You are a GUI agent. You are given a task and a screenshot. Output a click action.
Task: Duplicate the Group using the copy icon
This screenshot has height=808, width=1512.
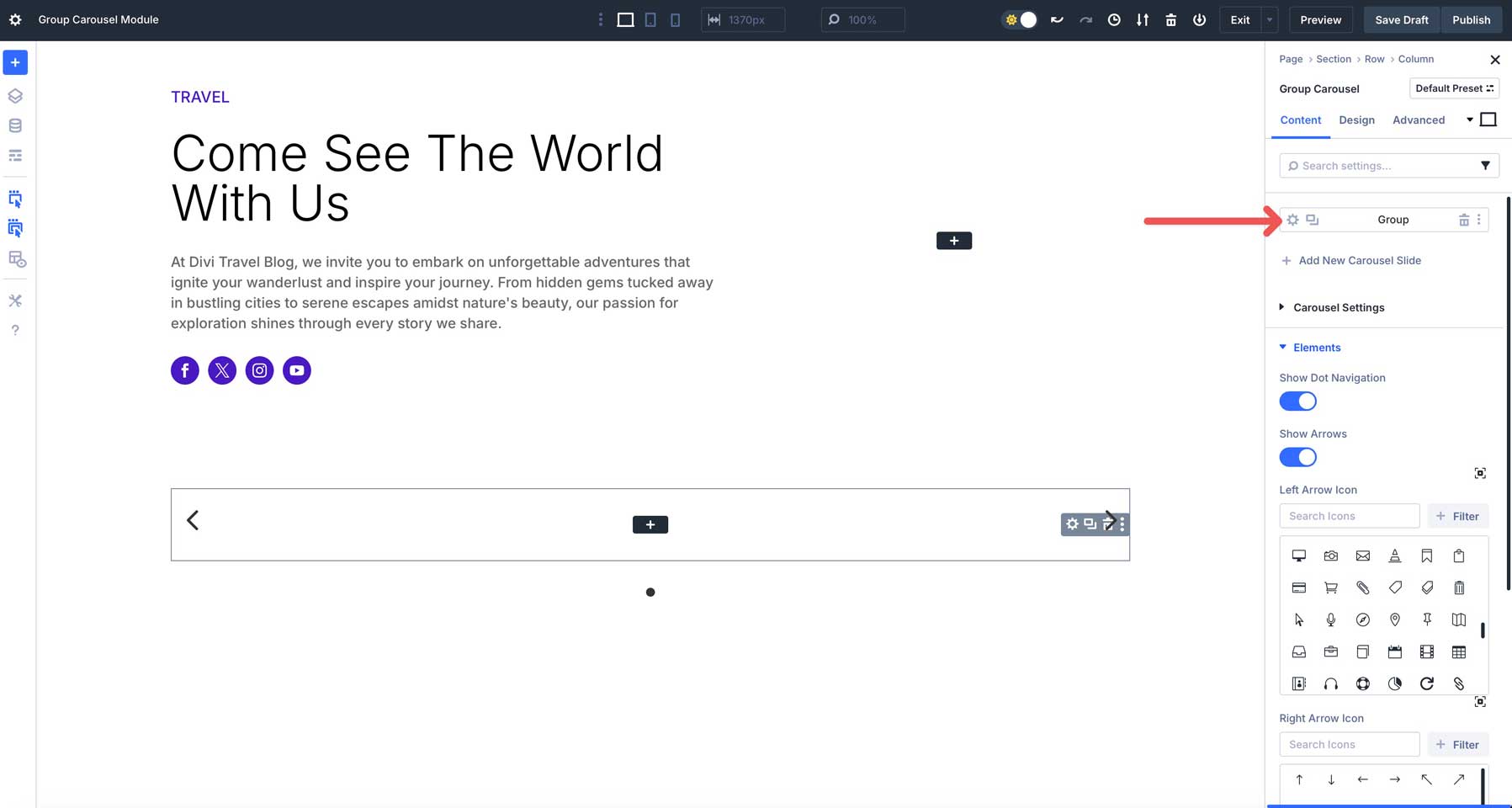point(1312,220)
